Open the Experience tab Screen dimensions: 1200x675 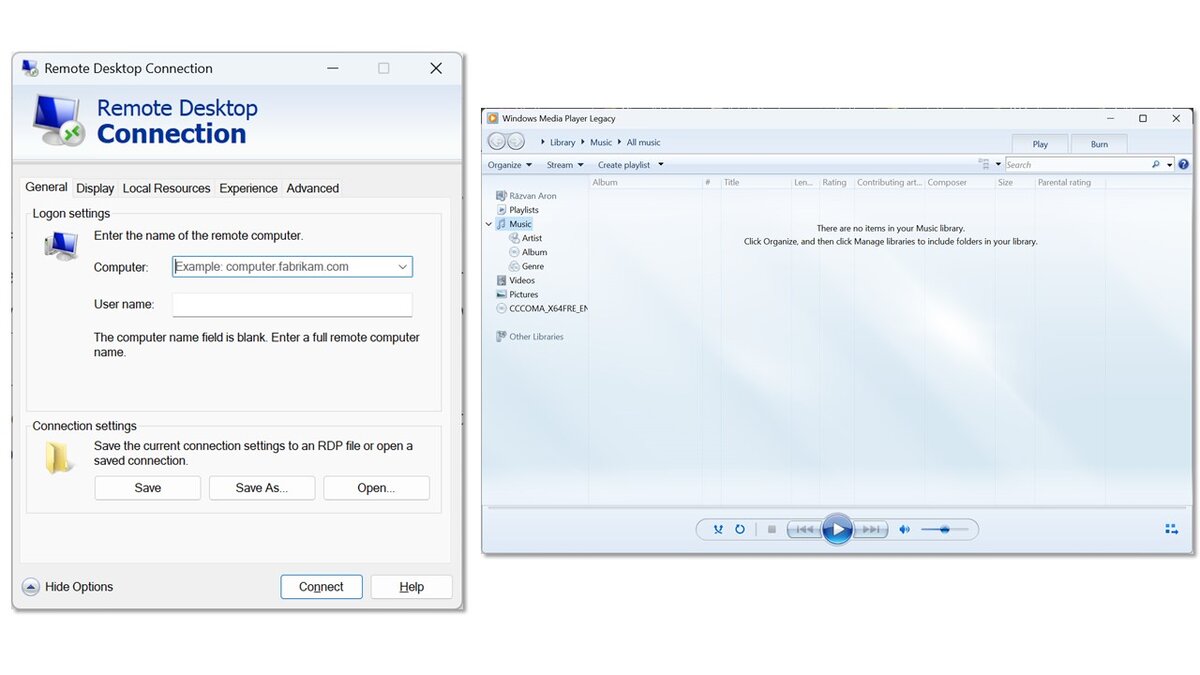pos(248,188)
